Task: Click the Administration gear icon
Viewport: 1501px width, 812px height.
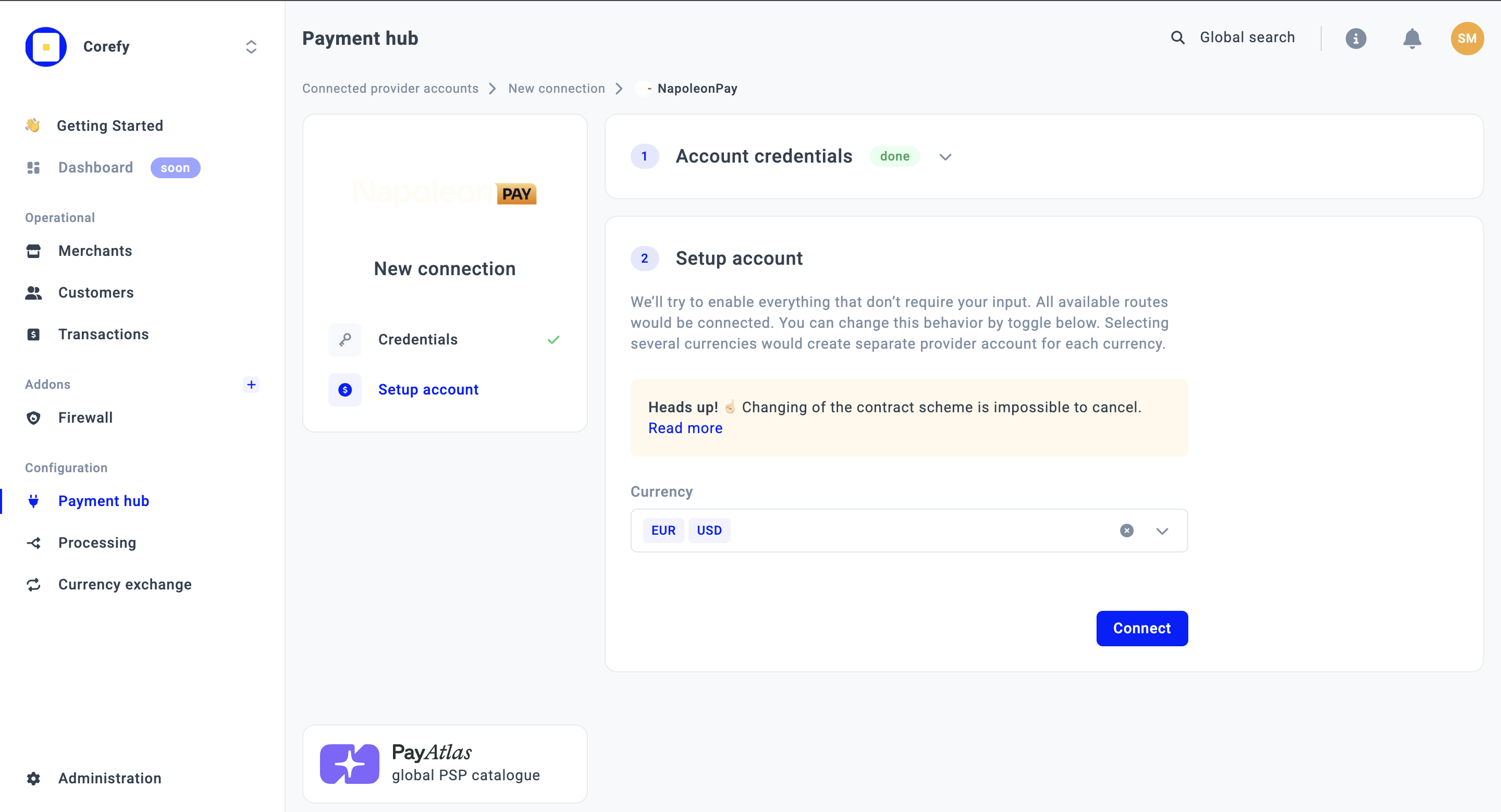Action: (x=33, y=778)
